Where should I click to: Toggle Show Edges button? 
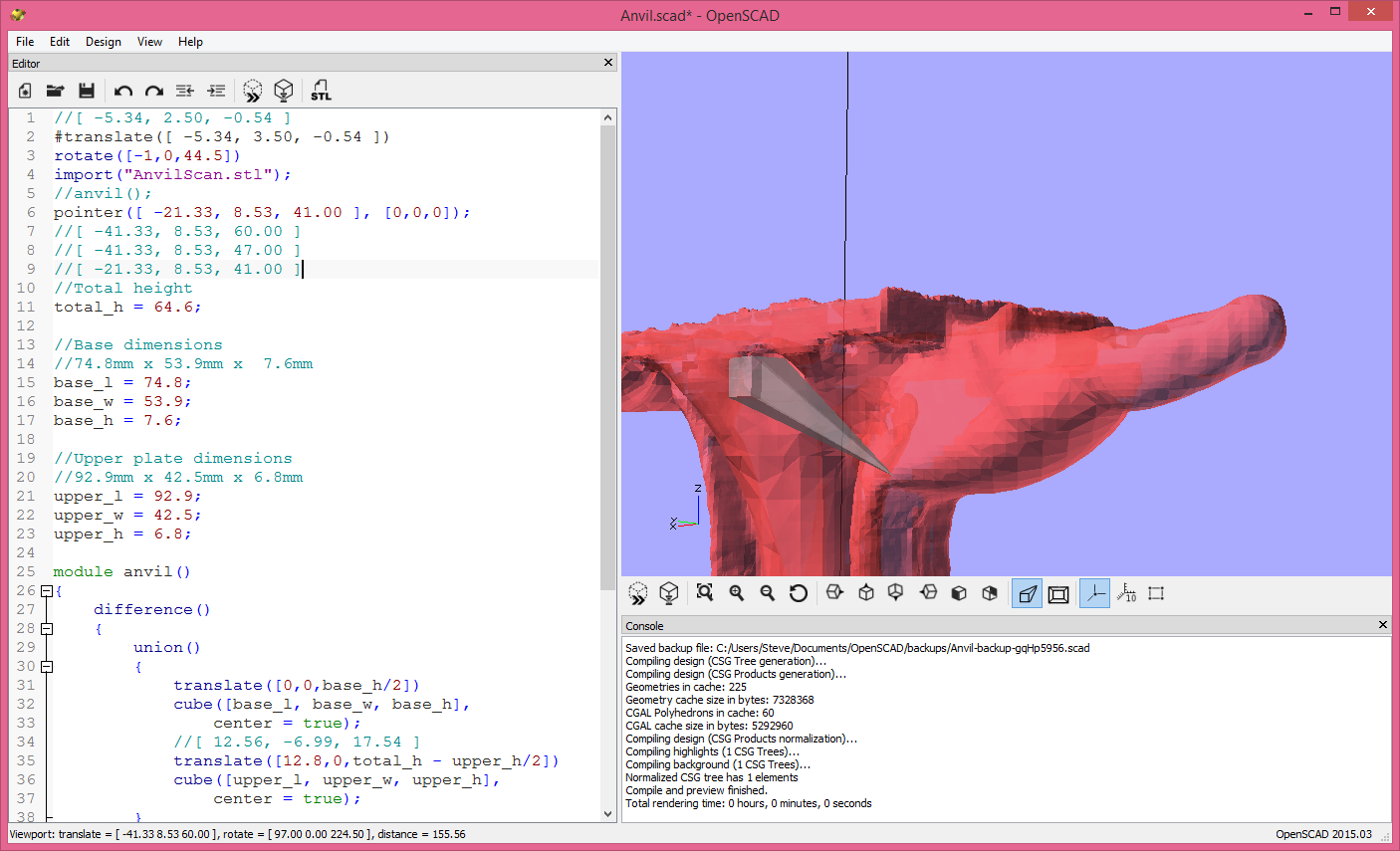point(1156,593)
